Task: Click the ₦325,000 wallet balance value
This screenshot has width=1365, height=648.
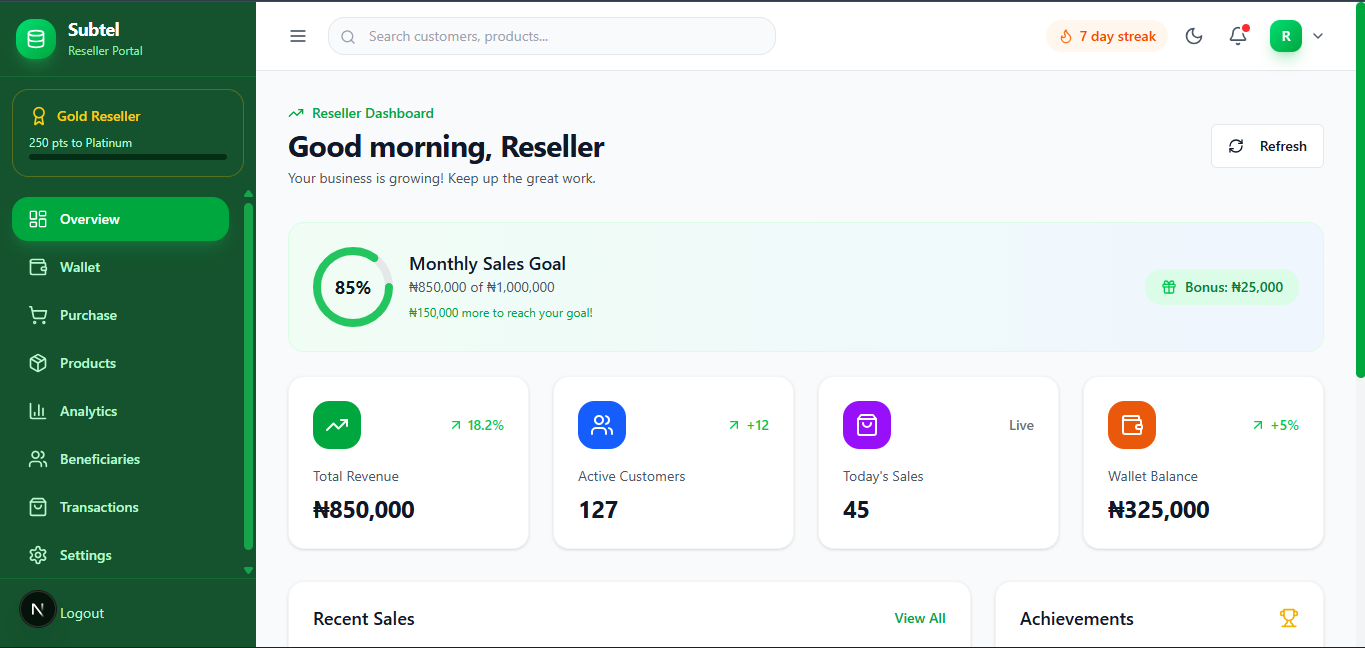Action: 1159,510
